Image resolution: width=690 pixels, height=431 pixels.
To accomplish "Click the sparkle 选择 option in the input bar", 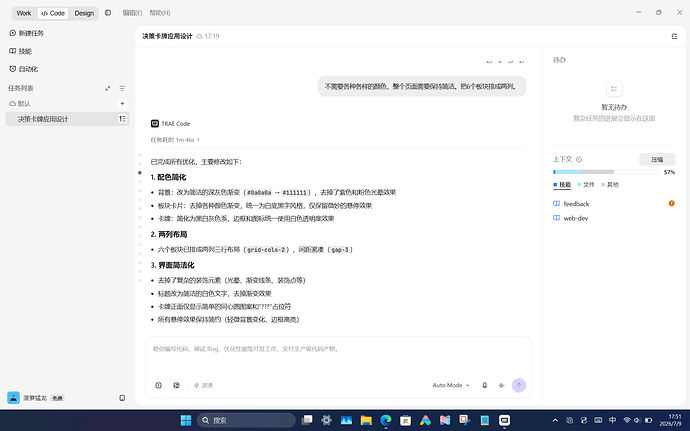I will coord(203,385).
